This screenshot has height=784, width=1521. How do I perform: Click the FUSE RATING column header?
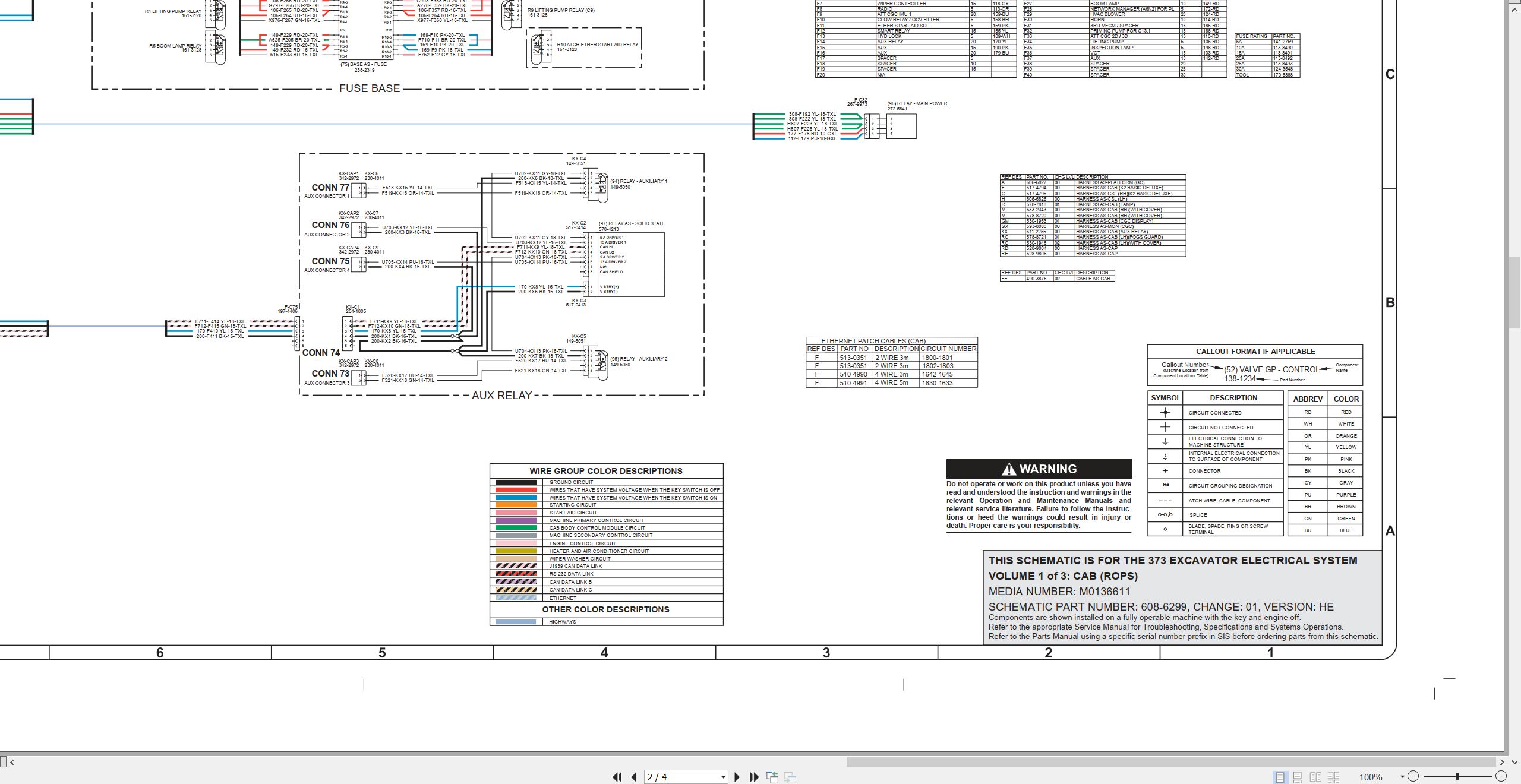[x=1252, y=36]
